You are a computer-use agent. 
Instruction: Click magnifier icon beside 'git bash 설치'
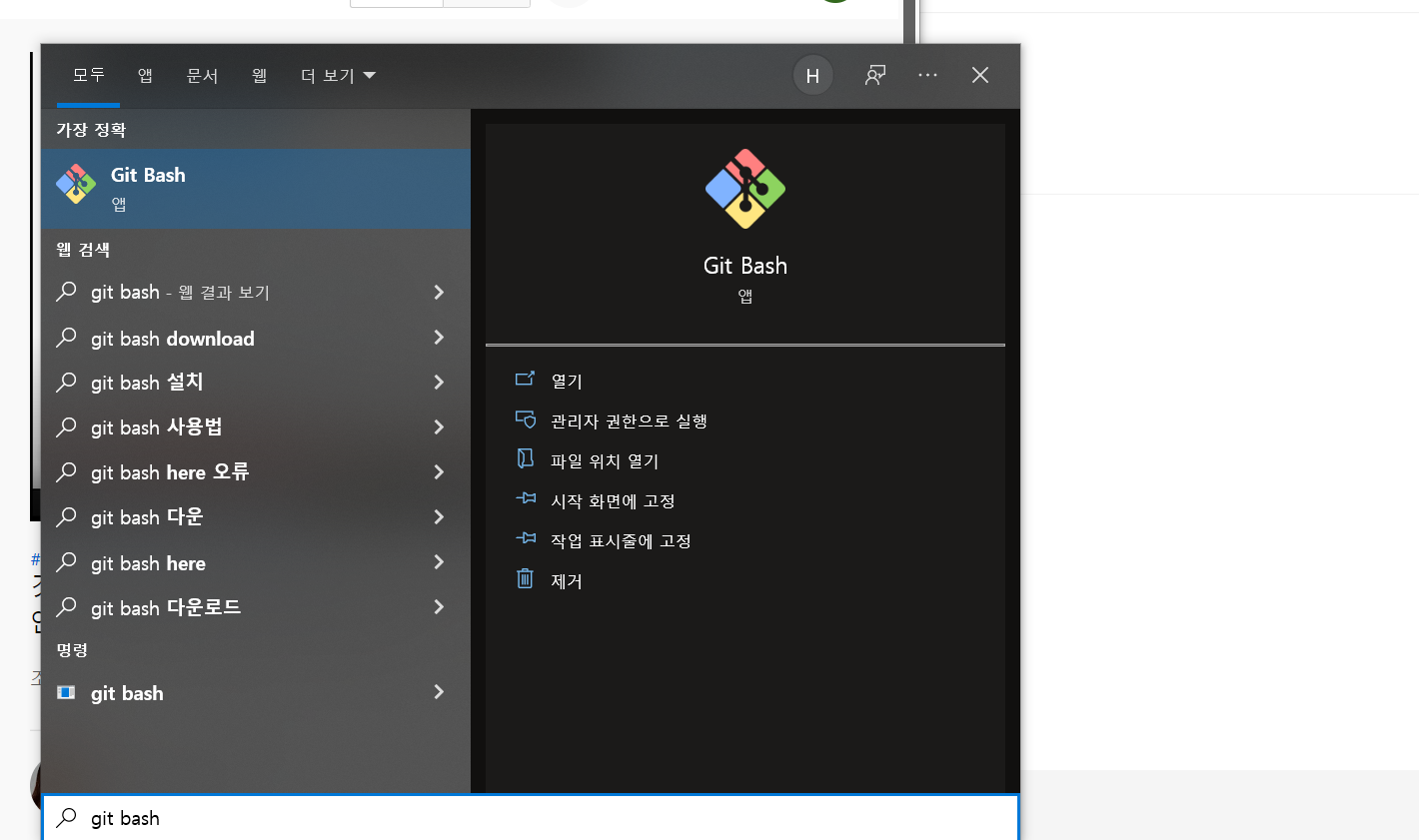pos(66,382)
